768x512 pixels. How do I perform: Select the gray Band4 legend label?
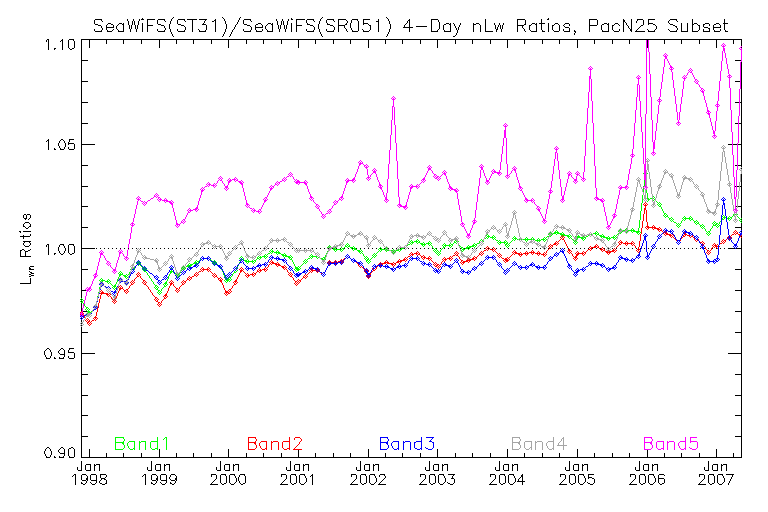[x=539, y=444]
